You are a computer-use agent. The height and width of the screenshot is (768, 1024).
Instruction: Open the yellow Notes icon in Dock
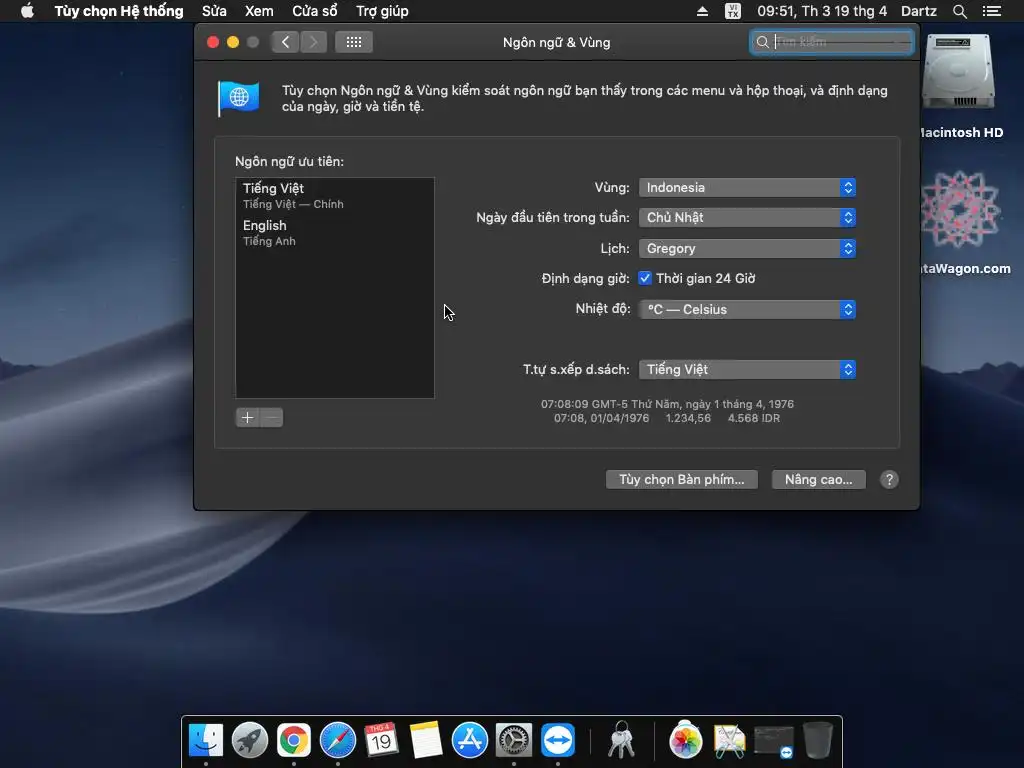click(x=426, y=741)
